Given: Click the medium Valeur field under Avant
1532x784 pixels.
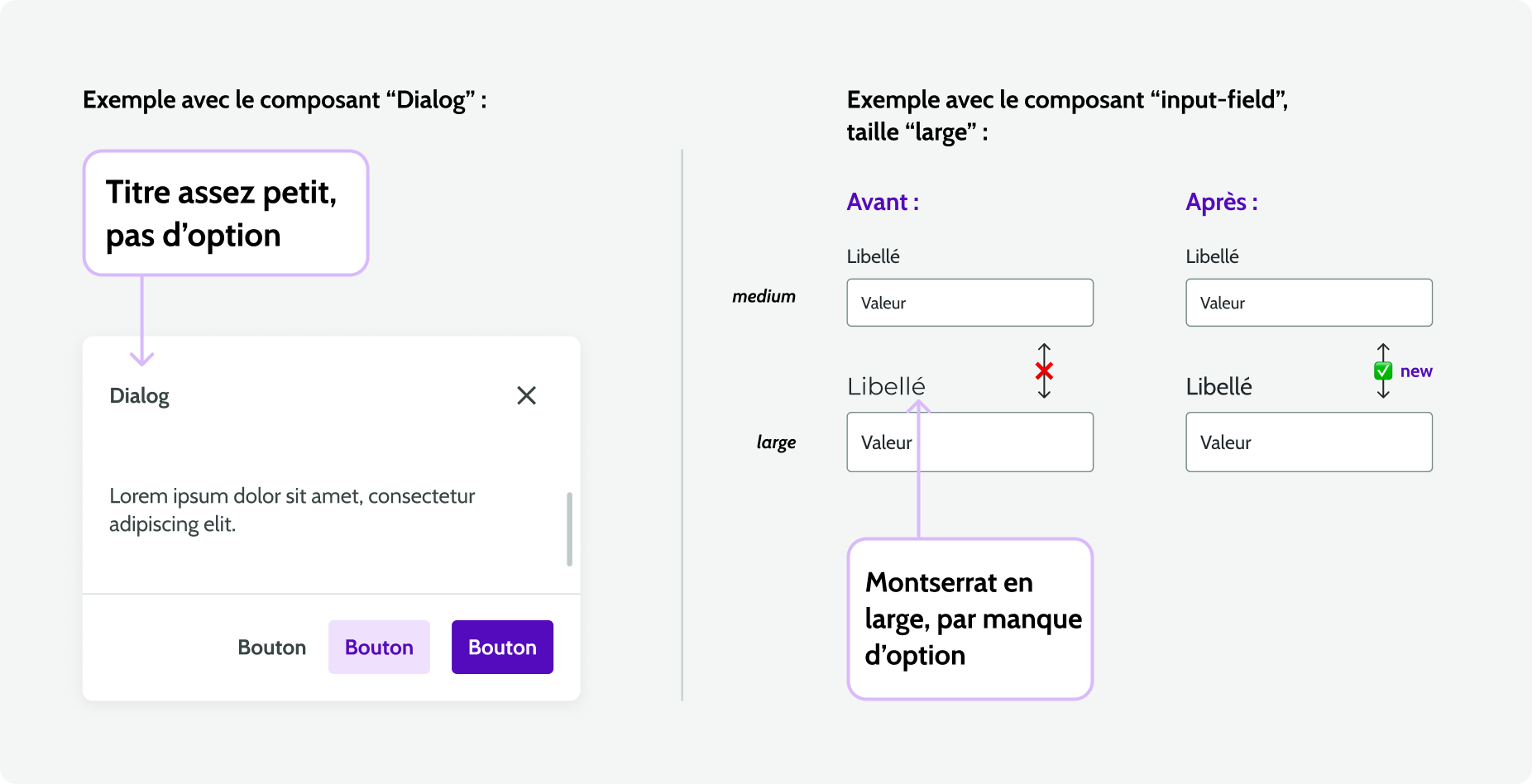Looking at the screenshot, I should [969, 303].
